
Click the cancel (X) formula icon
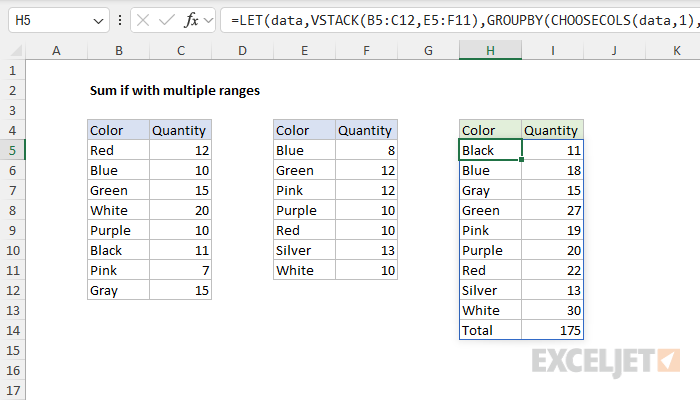pos(143,20)
